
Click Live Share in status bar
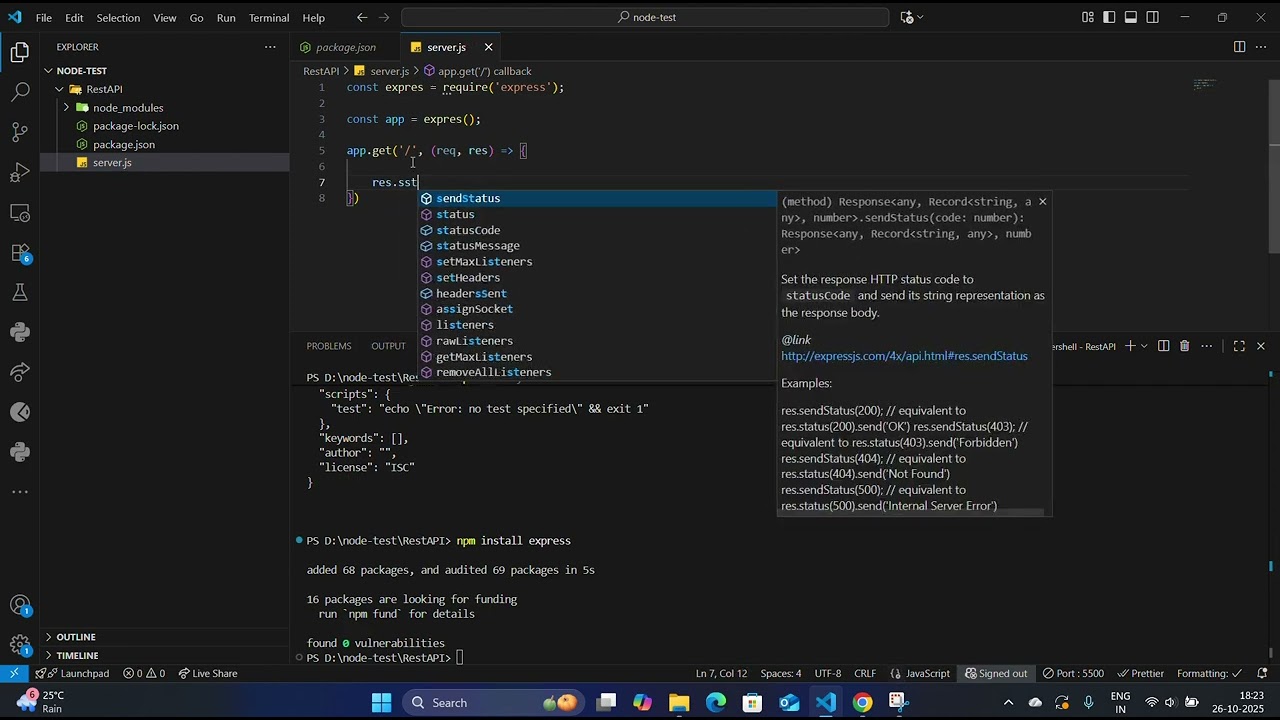[207, 673]
